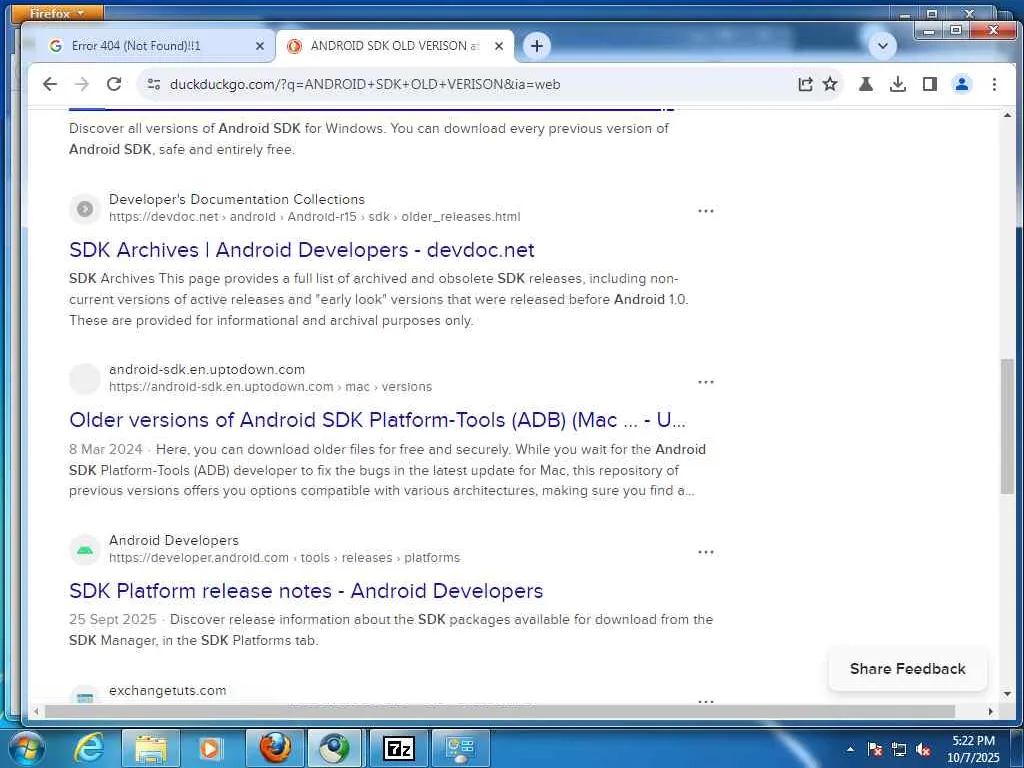Expand the tab search chevron
Viewport: 1024px width, 768px height.
click(883, 46)
